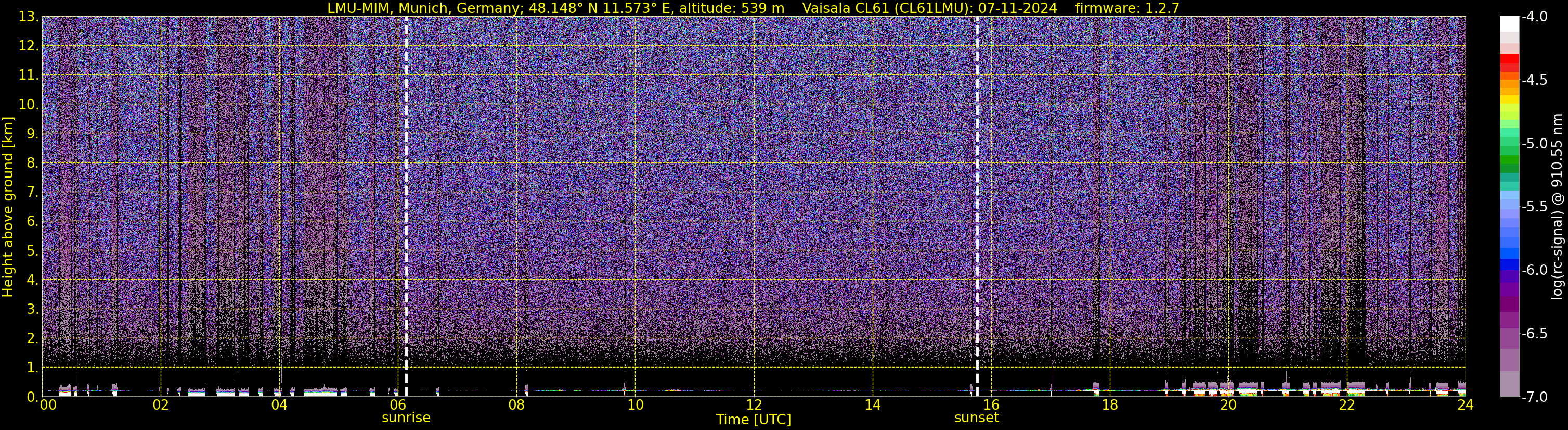
Task: Click the Time [UTC] axis label
Action: pyautogui.click(x=753, y=420)
